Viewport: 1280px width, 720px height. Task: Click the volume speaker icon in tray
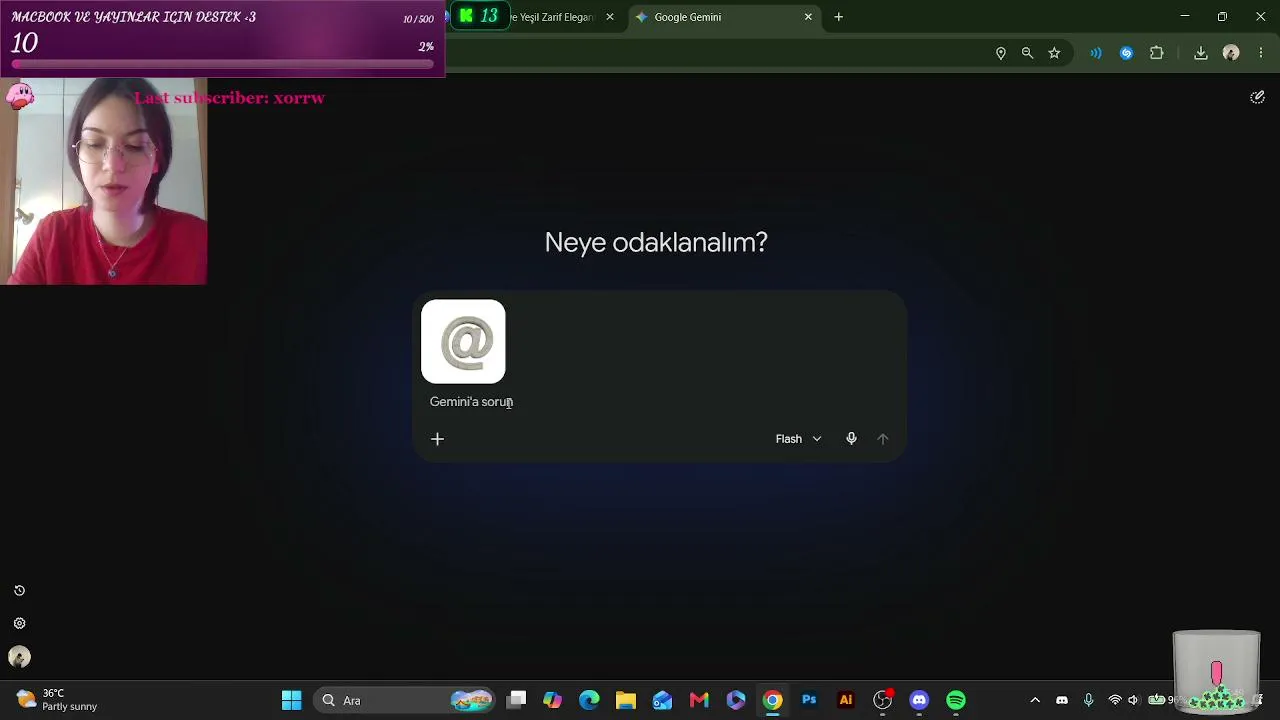1134,700
